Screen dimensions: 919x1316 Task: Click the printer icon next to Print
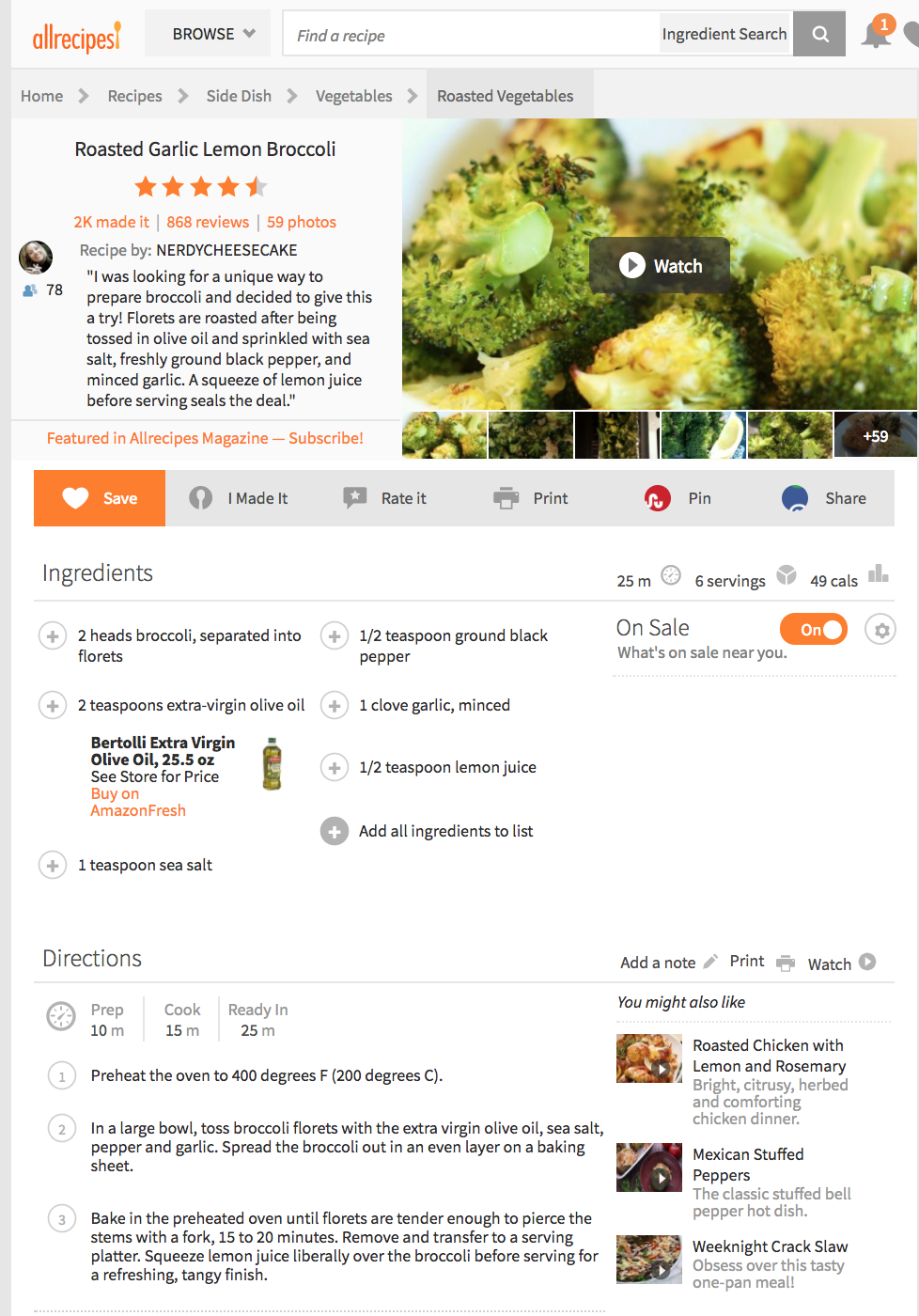506,498
